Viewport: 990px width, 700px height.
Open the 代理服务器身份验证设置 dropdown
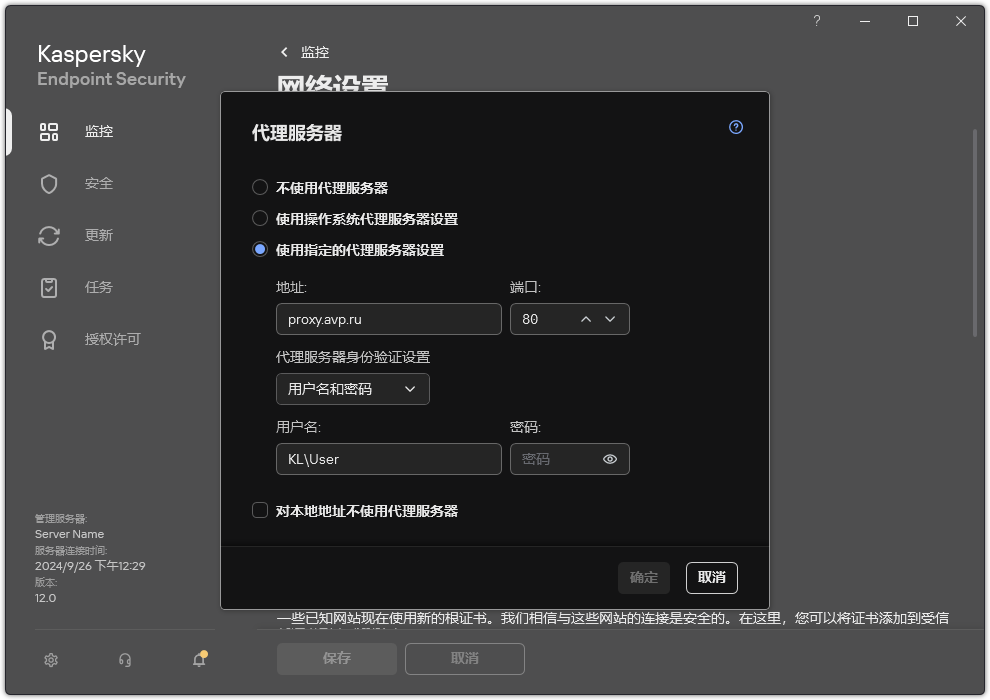[352, 389]
